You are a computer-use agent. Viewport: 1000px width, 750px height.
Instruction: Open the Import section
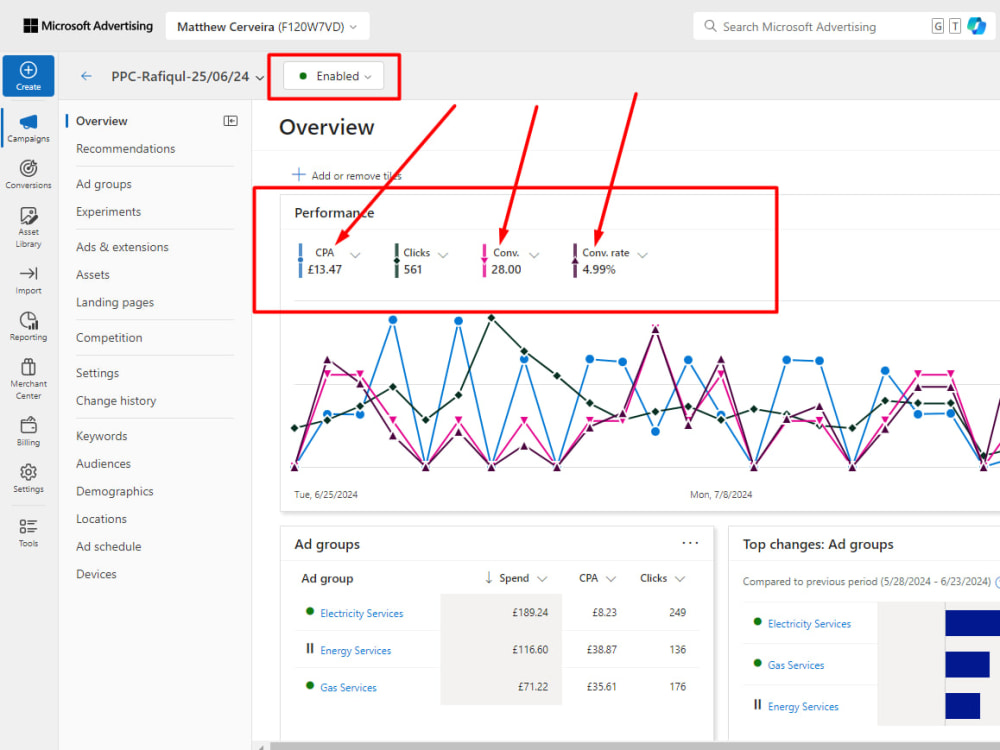click(x=28, y=279)
